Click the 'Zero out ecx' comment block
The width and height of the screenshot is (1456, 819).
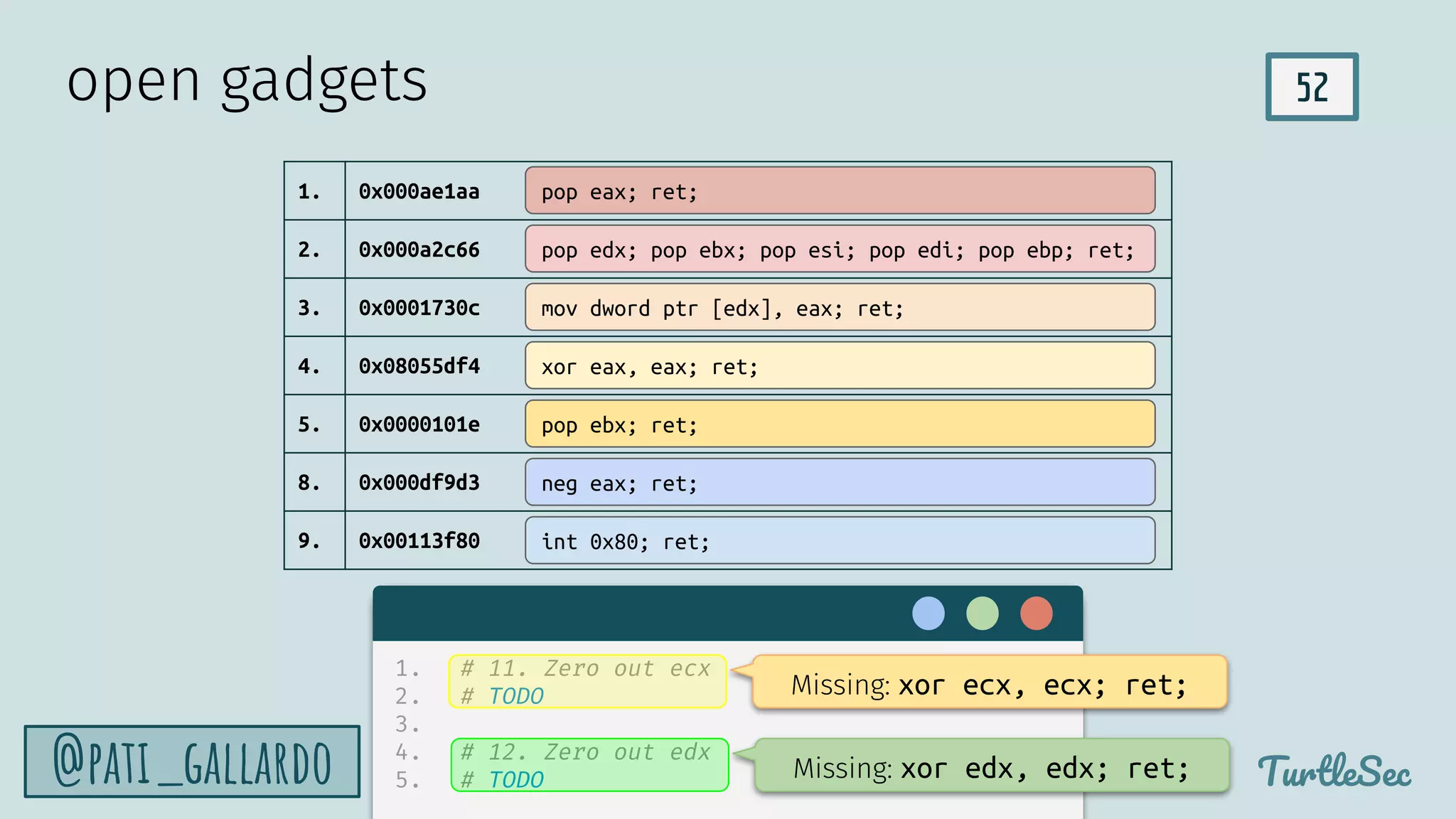(587, 681)
